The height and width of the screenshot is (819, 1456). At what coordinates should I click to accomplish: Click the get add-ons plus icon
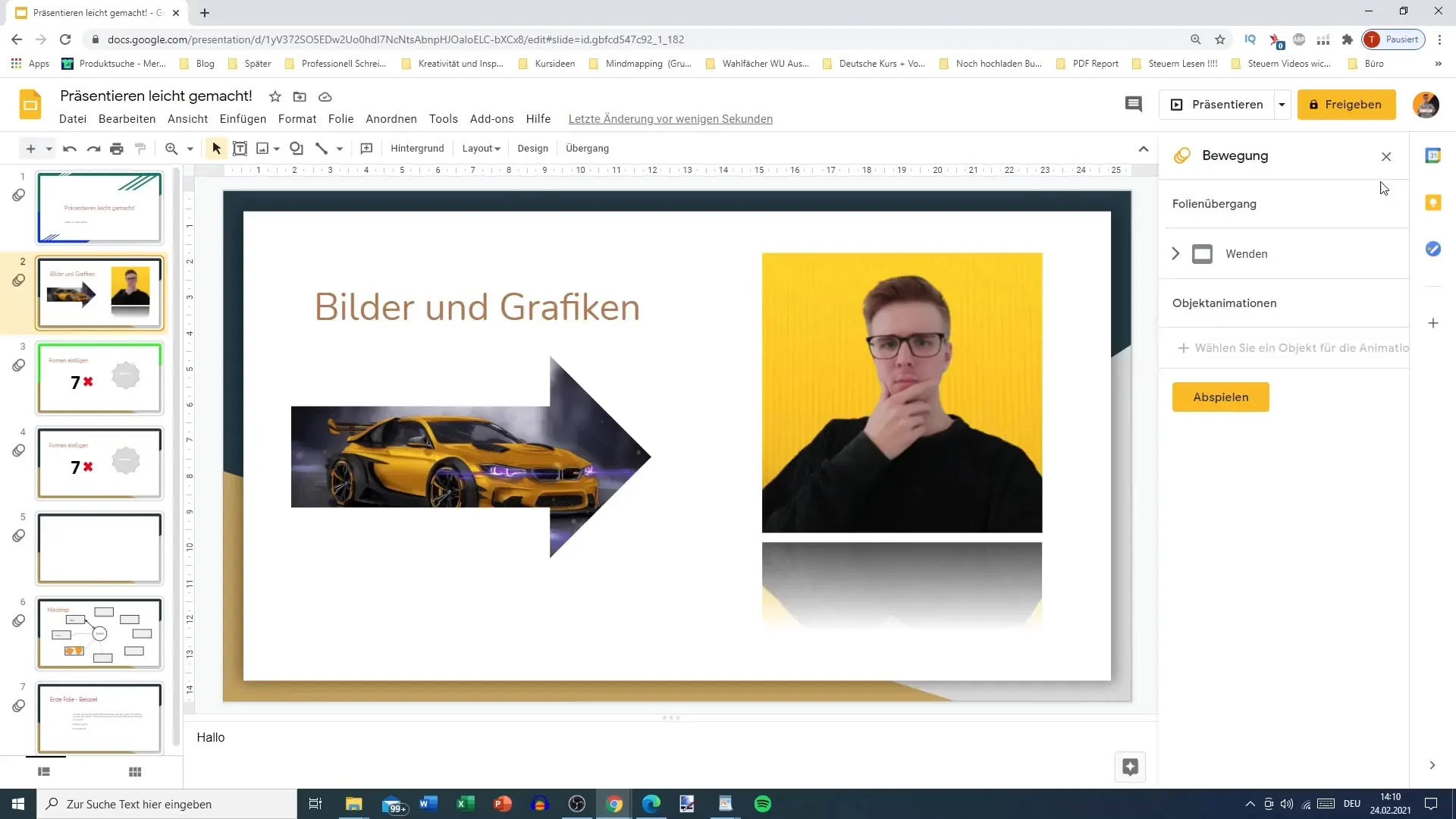pos(1432,323)
